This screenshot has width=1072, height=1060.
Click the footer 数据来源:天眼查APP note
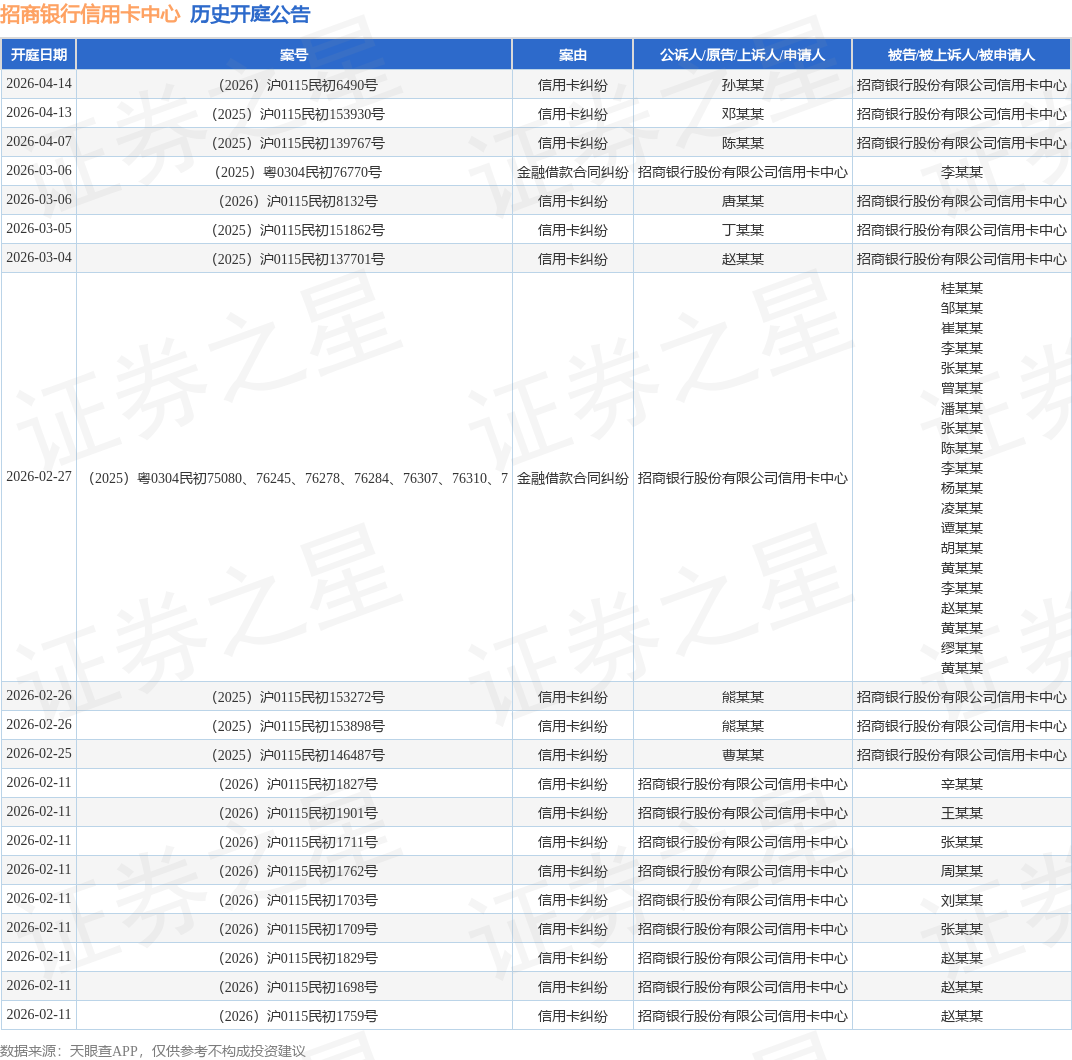pos(153,1050)
